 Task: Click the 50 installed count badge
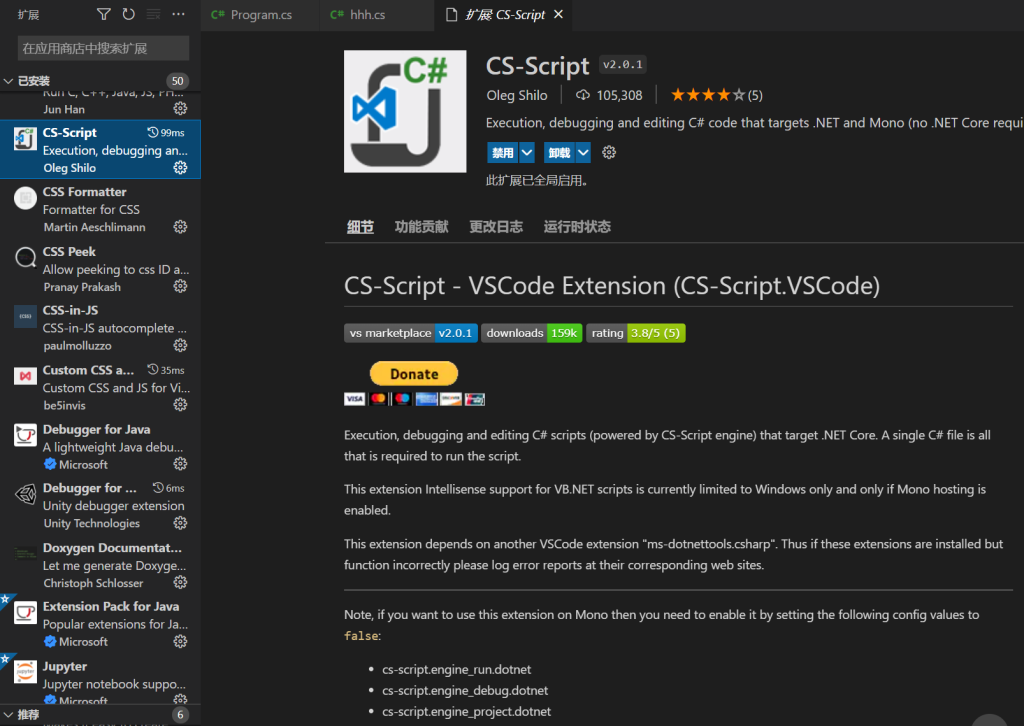(x=178, y=81)
